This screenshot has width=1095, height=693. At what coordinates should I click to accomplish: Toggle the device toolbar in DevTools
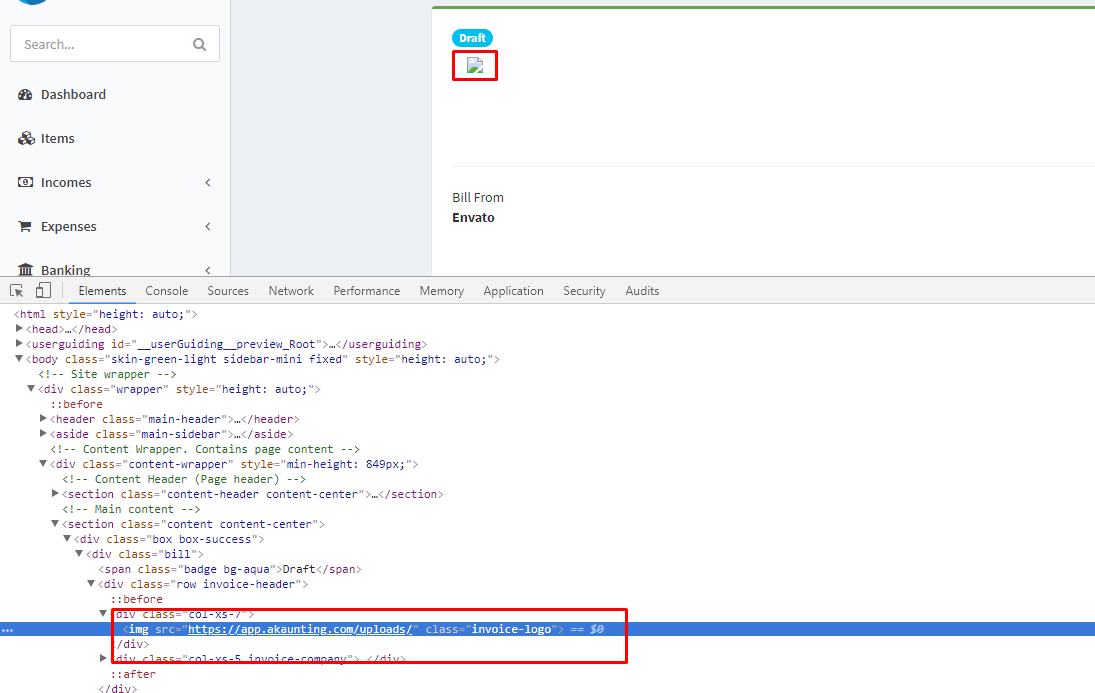point(42,289)
